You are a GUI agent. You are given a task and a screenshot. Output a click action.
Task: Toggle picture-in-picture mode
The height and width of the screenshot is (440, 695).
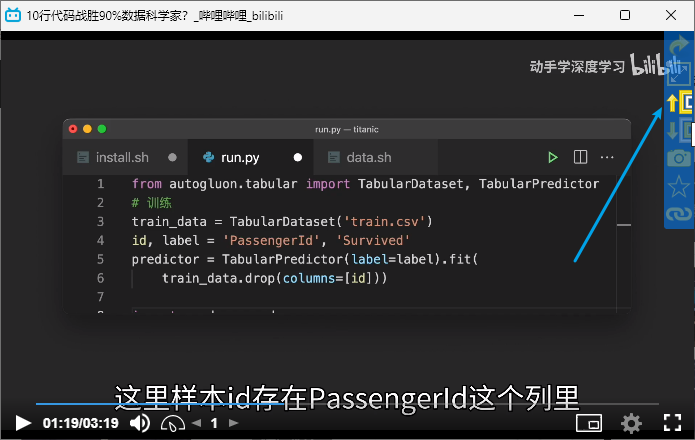tap(589, 422)
